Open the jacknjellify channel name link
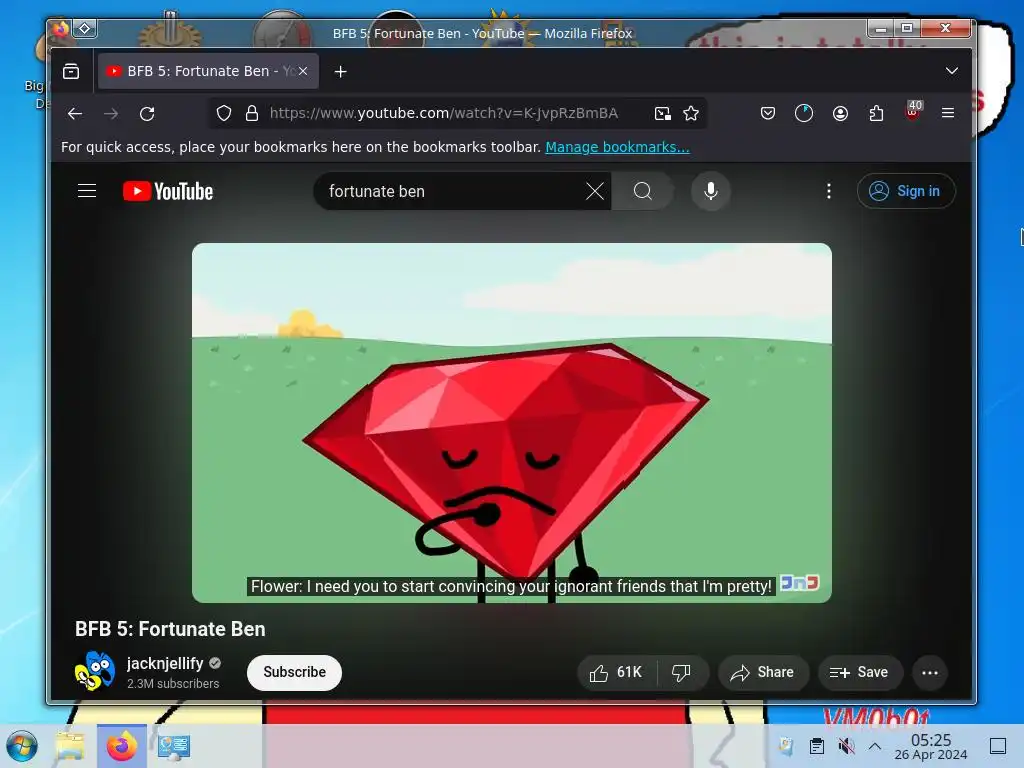Viewport: 1024px width, 768px height. 165,664
